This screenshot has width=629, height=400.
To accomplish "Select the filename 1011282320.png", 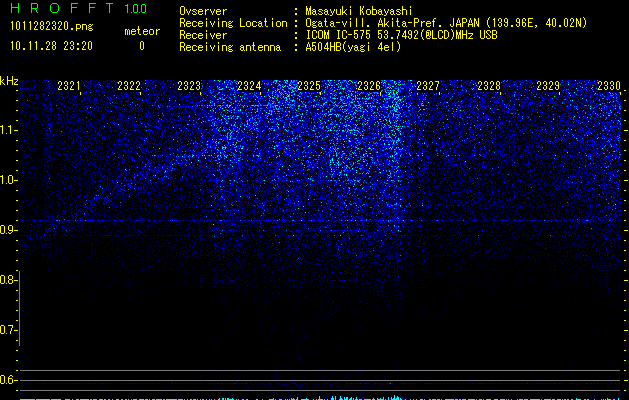I will [x=52, y=26].
